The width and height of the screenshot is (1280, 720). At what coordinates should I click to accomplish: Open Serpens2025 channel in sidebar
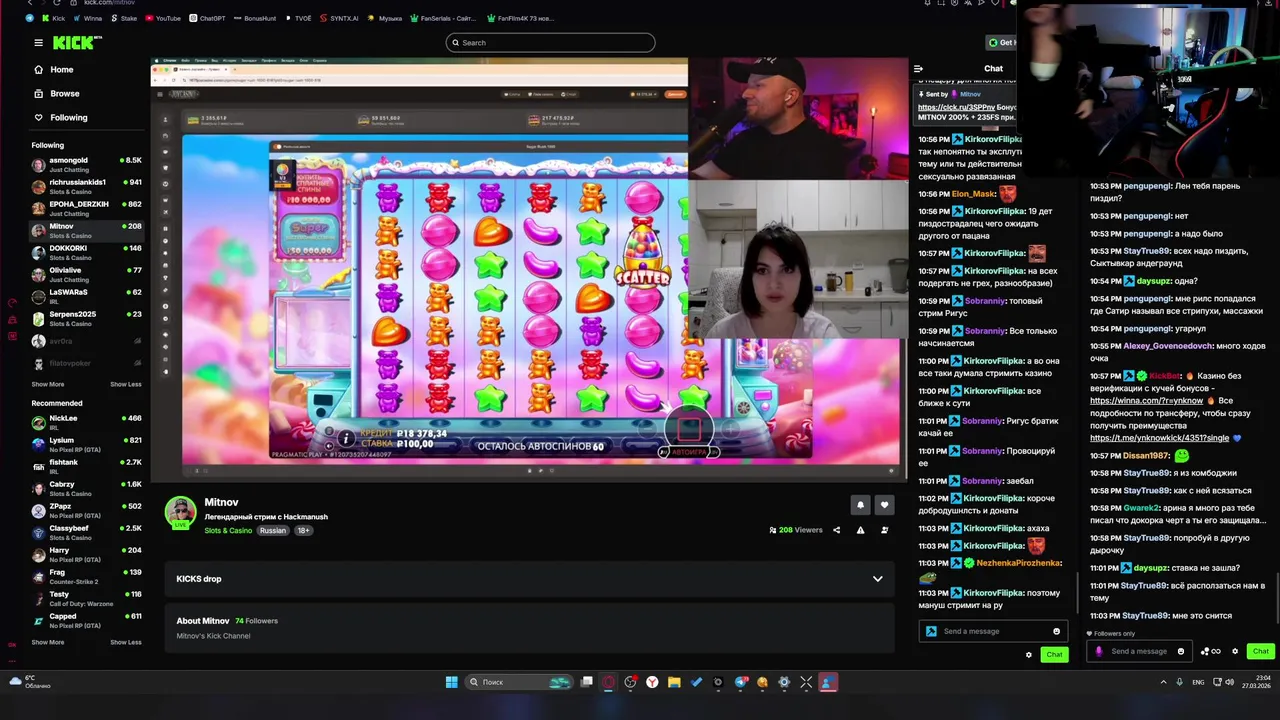[86, 318]
